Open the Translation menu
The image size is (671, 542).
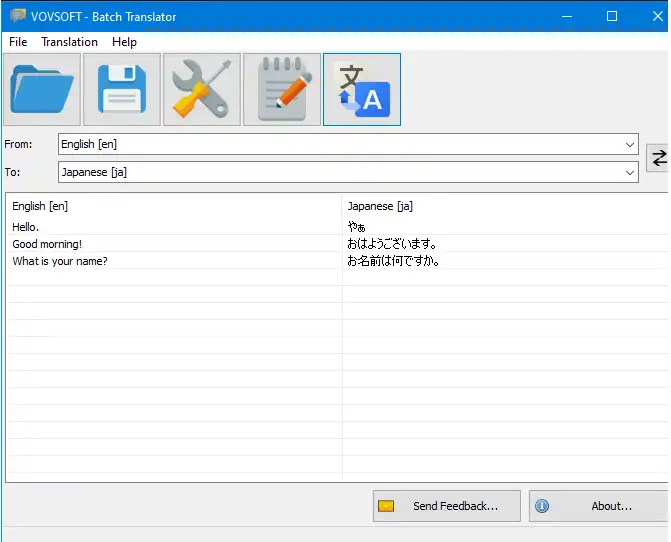pyautogui.click(x=69, y=42)
